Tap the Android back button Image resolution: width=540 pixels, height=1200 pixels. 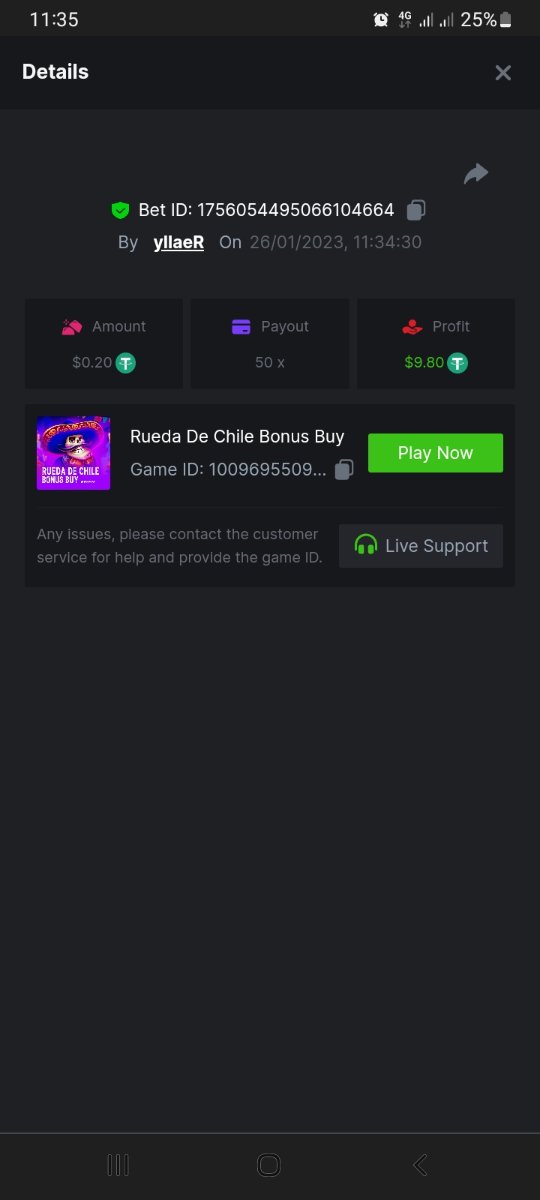[421, 1165]
